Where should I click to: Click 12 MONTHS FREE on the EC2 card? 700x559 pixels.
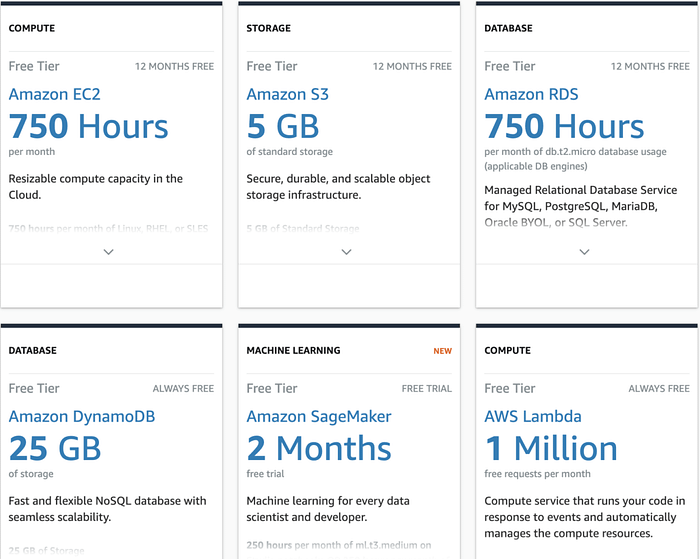(x=174, y=67)
